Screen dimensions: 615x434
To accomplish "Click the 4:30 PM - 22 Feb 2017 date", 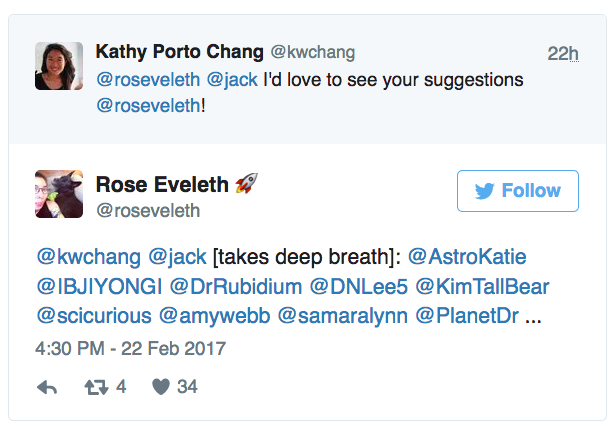I will [131, 349].
